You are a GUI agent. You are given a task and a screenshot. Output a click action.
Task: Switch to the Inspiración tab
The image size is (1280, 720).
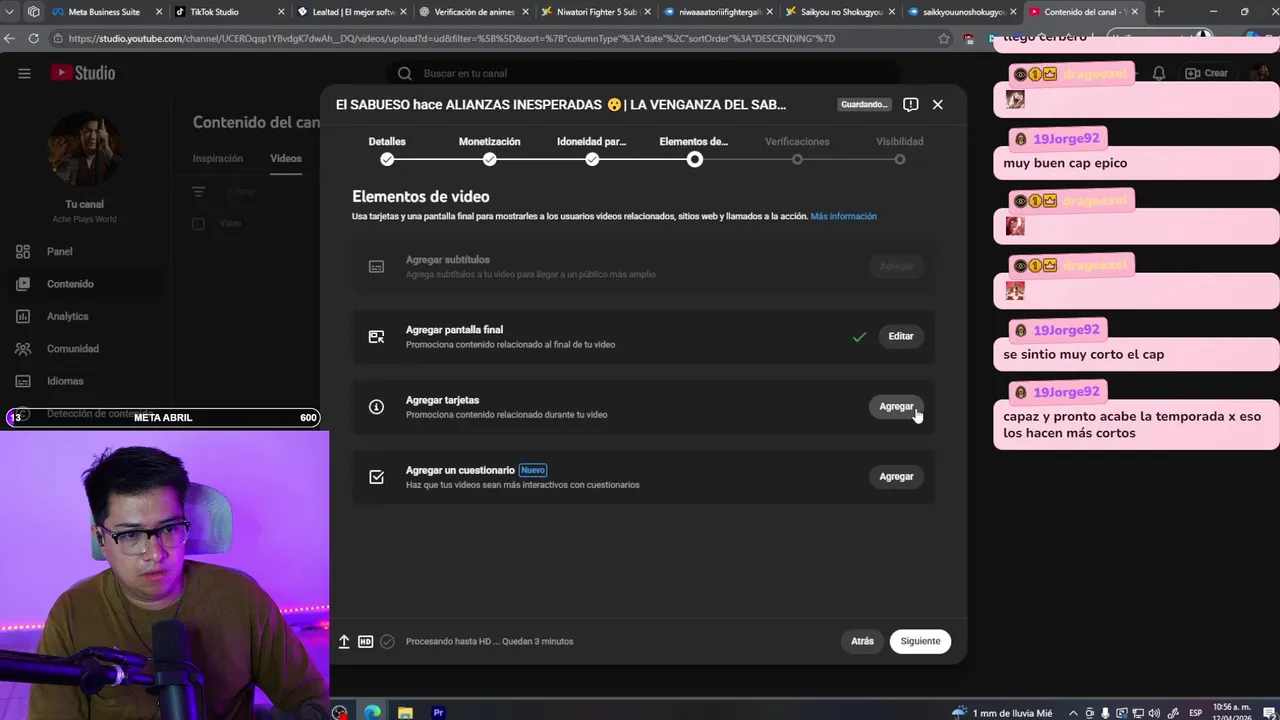[x=218, y=158]
